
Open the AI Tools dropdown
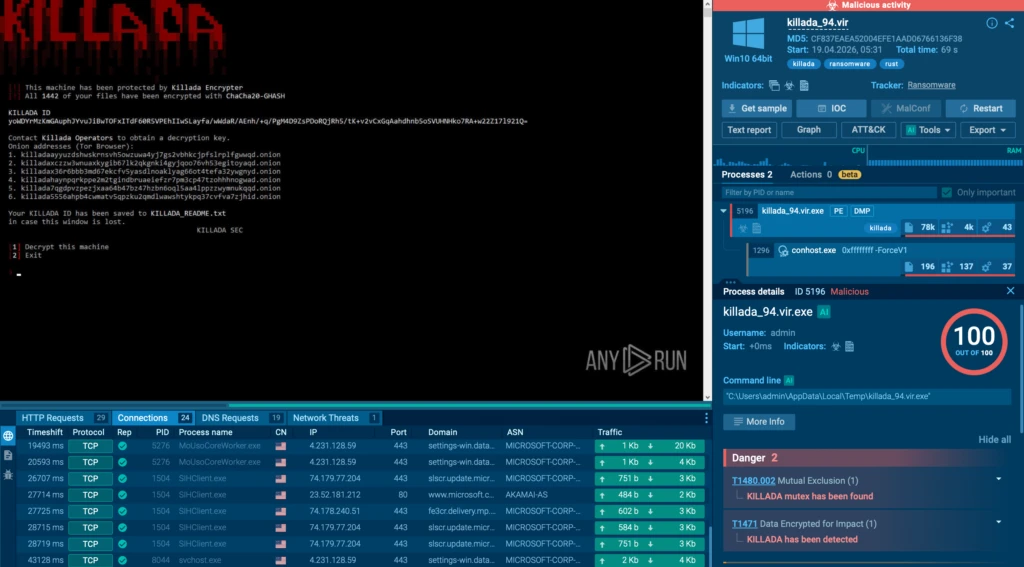[928, 130]
